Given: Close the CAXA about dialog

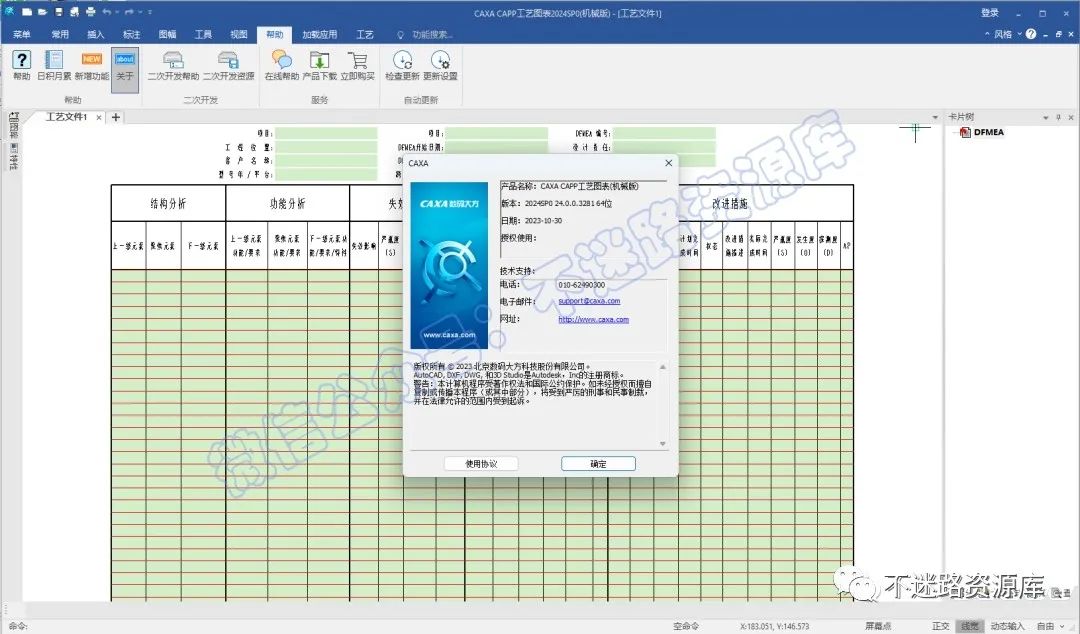Looking at the screenshot, I should click(668, 163).
